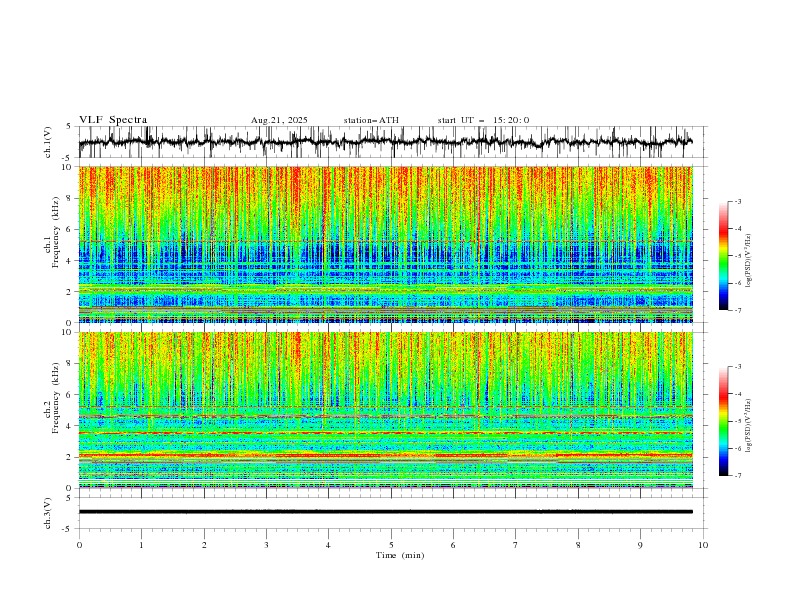The image size is (792, 612).
Task: Click the time axis tick label "8"
Action: coord(578,545)
